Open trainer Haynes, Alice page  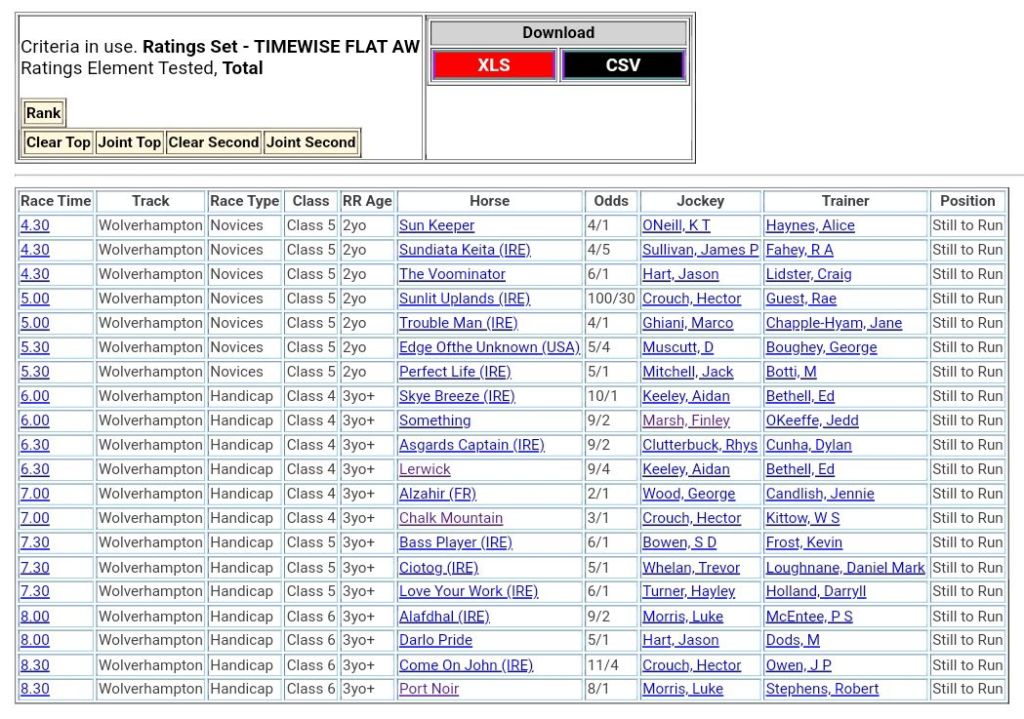pos(810,226)
